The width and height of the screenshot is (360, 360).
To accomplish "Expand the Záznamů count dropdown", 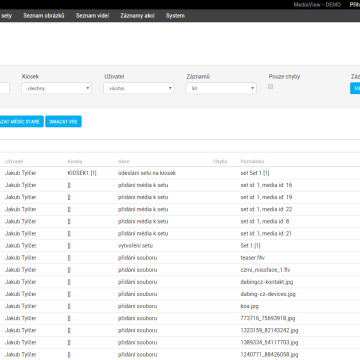I will (x=221, y=88).
